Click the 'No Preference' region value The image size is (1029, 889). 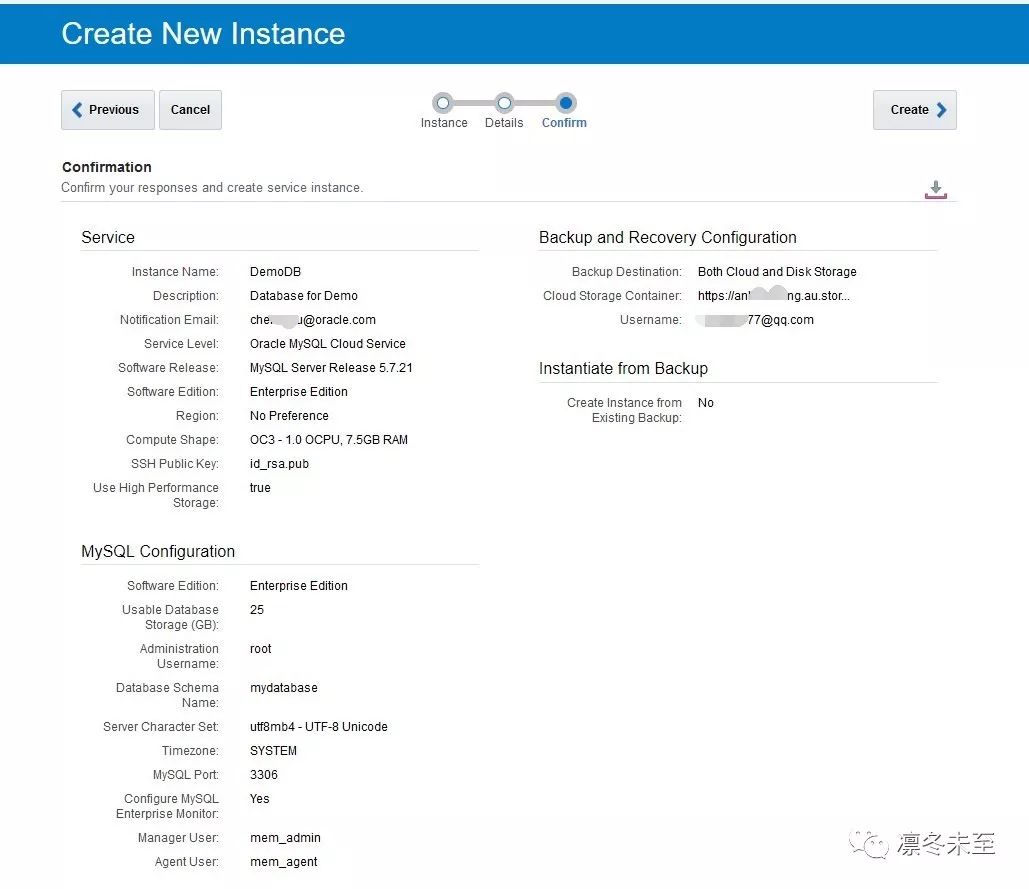pos(289,416)
